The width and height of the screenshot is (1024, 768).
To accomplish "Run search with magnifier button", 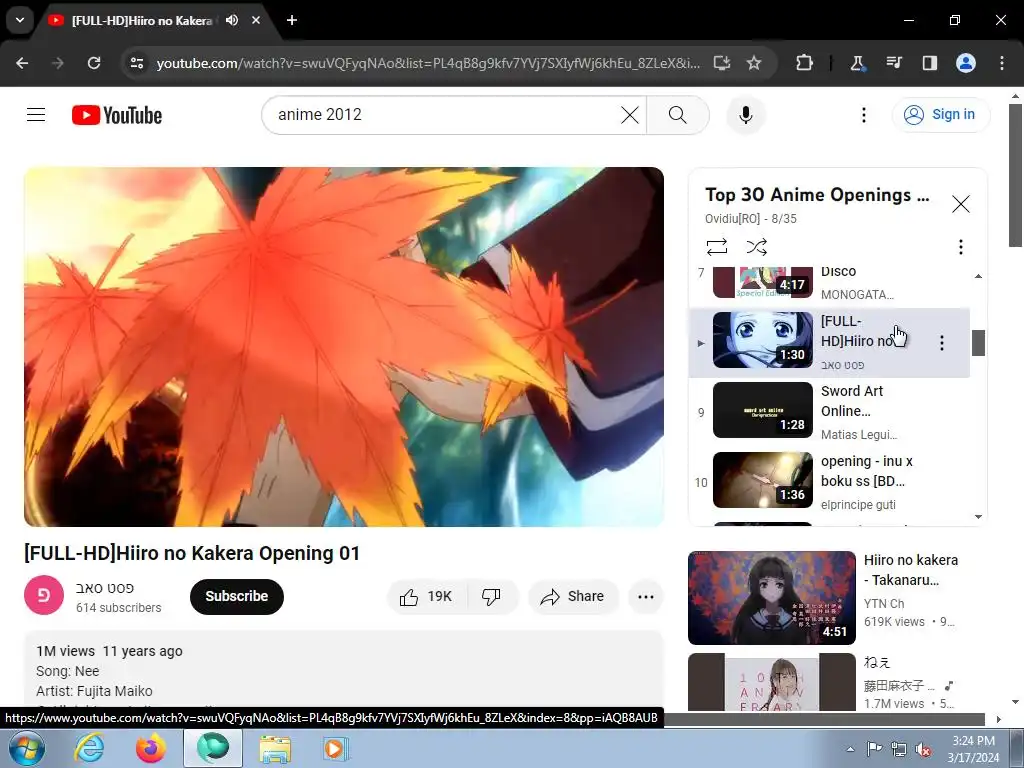I will [x=678, y=115].
